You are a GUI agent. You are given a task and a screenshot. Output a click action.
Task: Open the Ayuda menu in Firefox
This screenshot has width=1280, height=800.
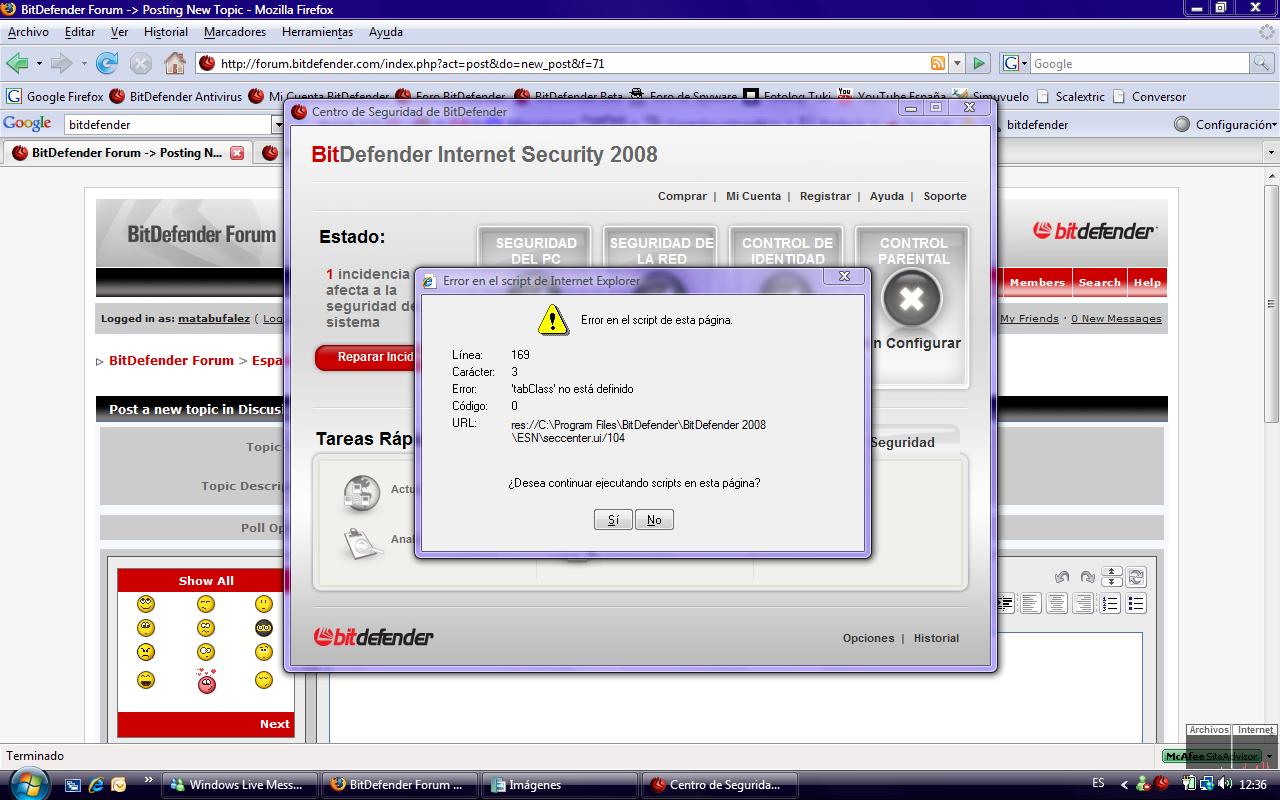click(x=386, y=32)
